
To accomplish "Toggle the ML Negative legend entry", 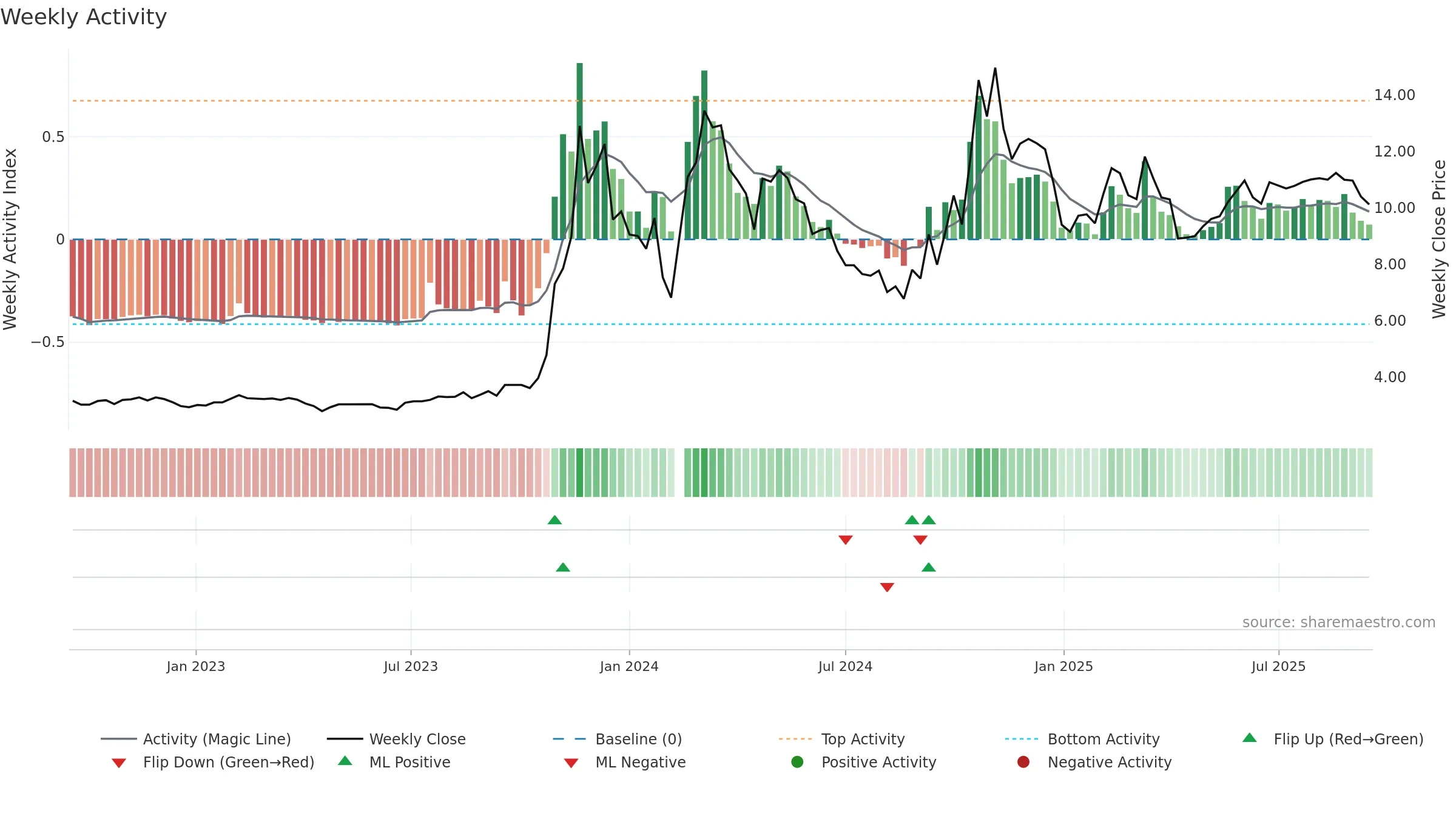I will coord(625,762).
